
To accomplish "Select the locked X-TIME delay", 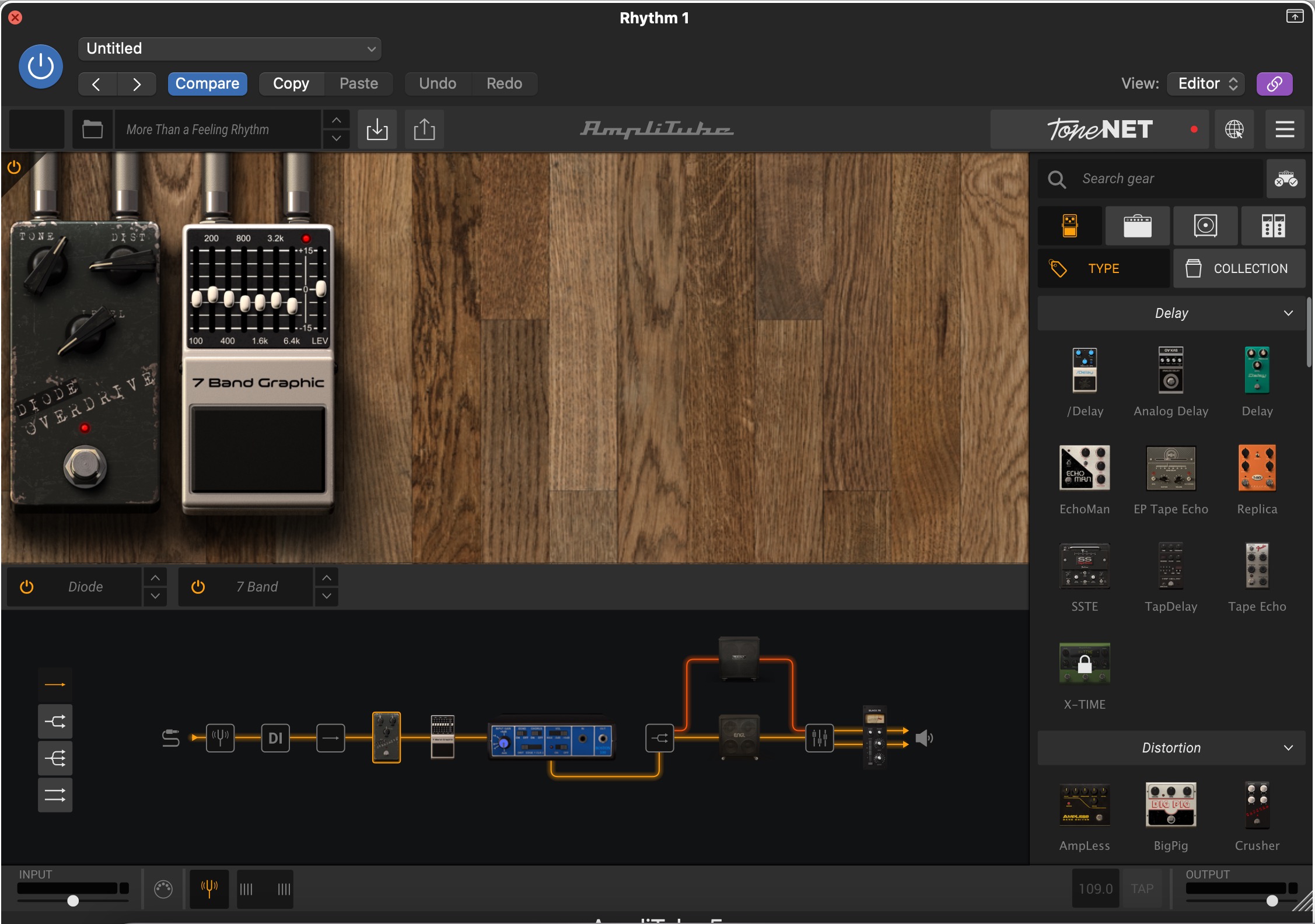I will pos(1085,664).
